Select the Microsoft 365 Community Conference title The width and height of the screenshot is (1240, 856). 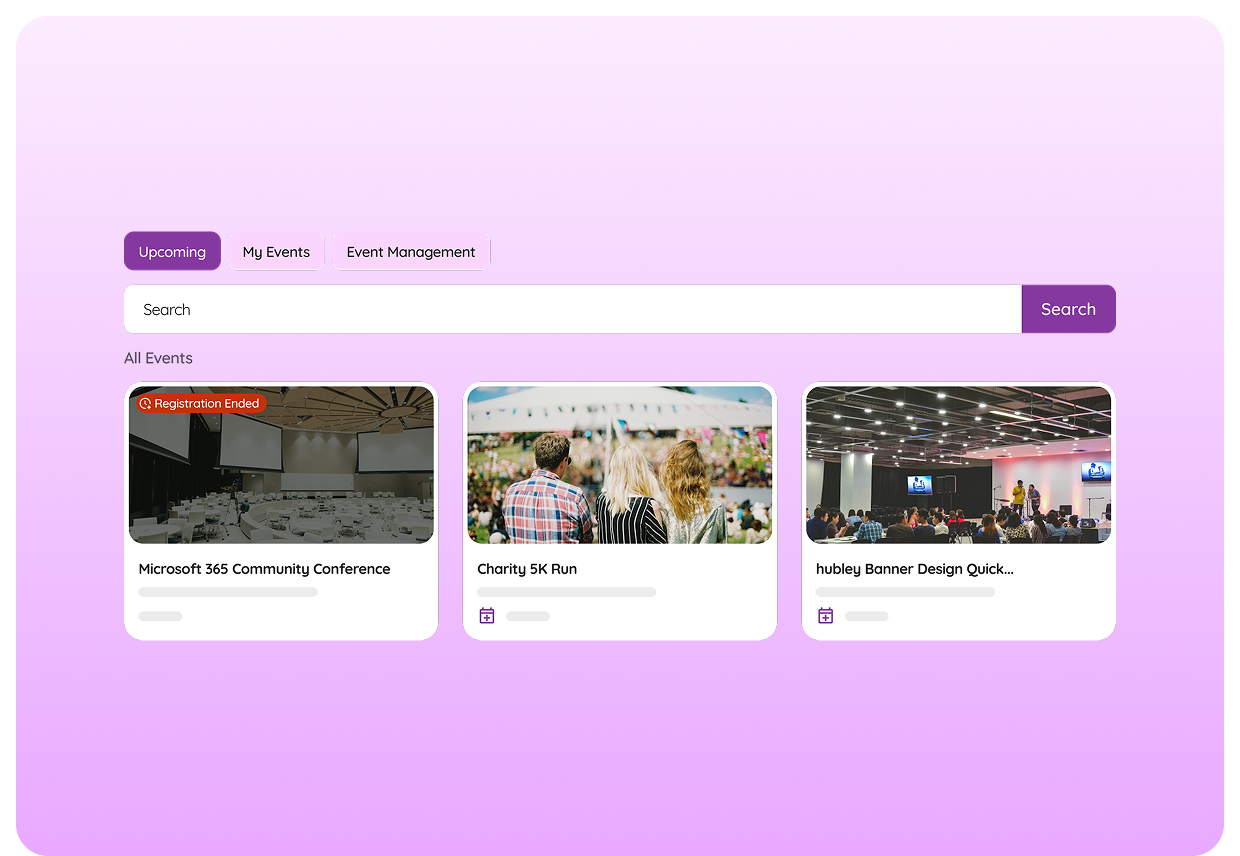tap(264, 569)
